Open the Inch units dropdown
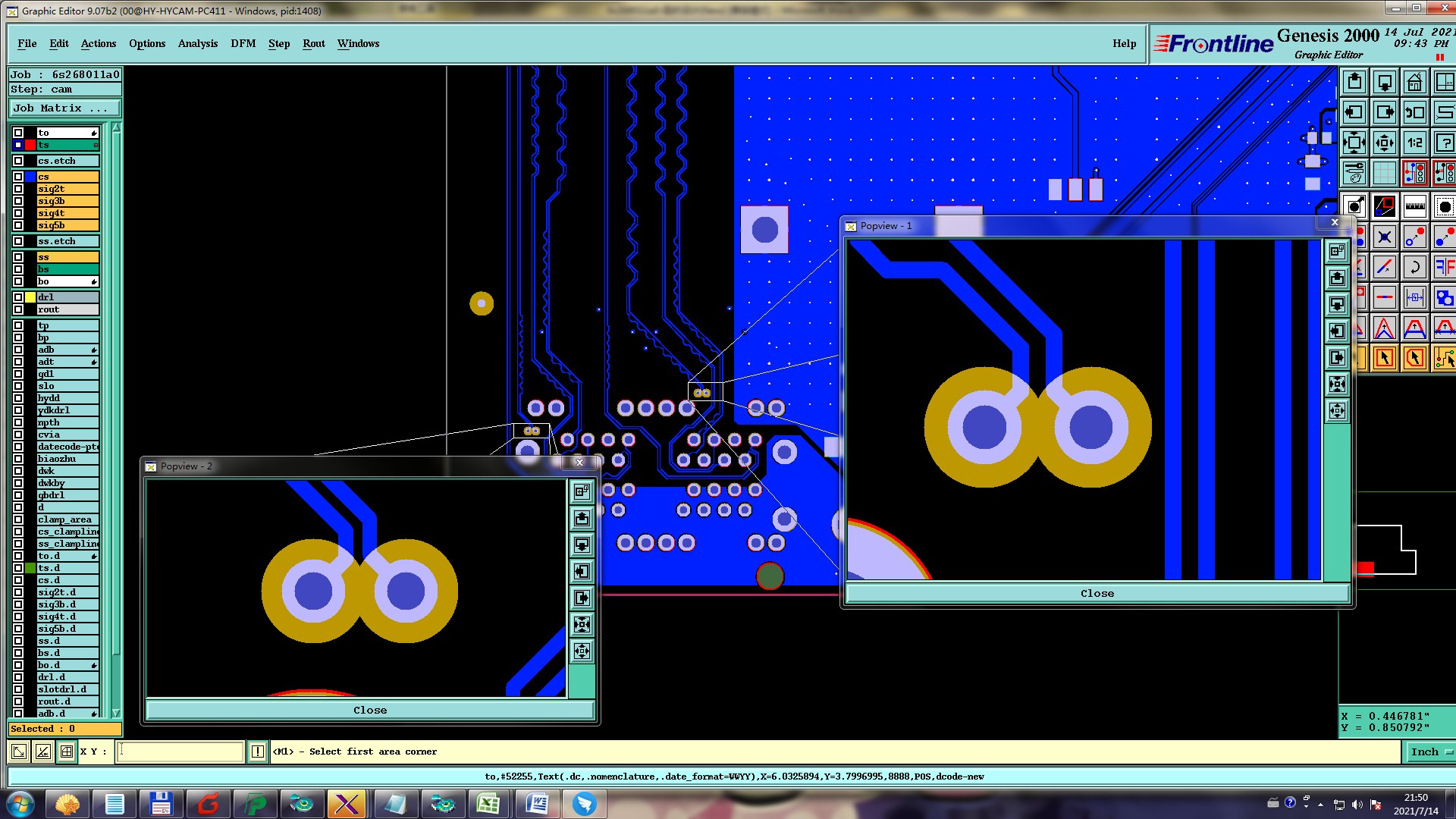Screen dimensions: 1456x819 pyautogui.click(x=1430, y=752)
